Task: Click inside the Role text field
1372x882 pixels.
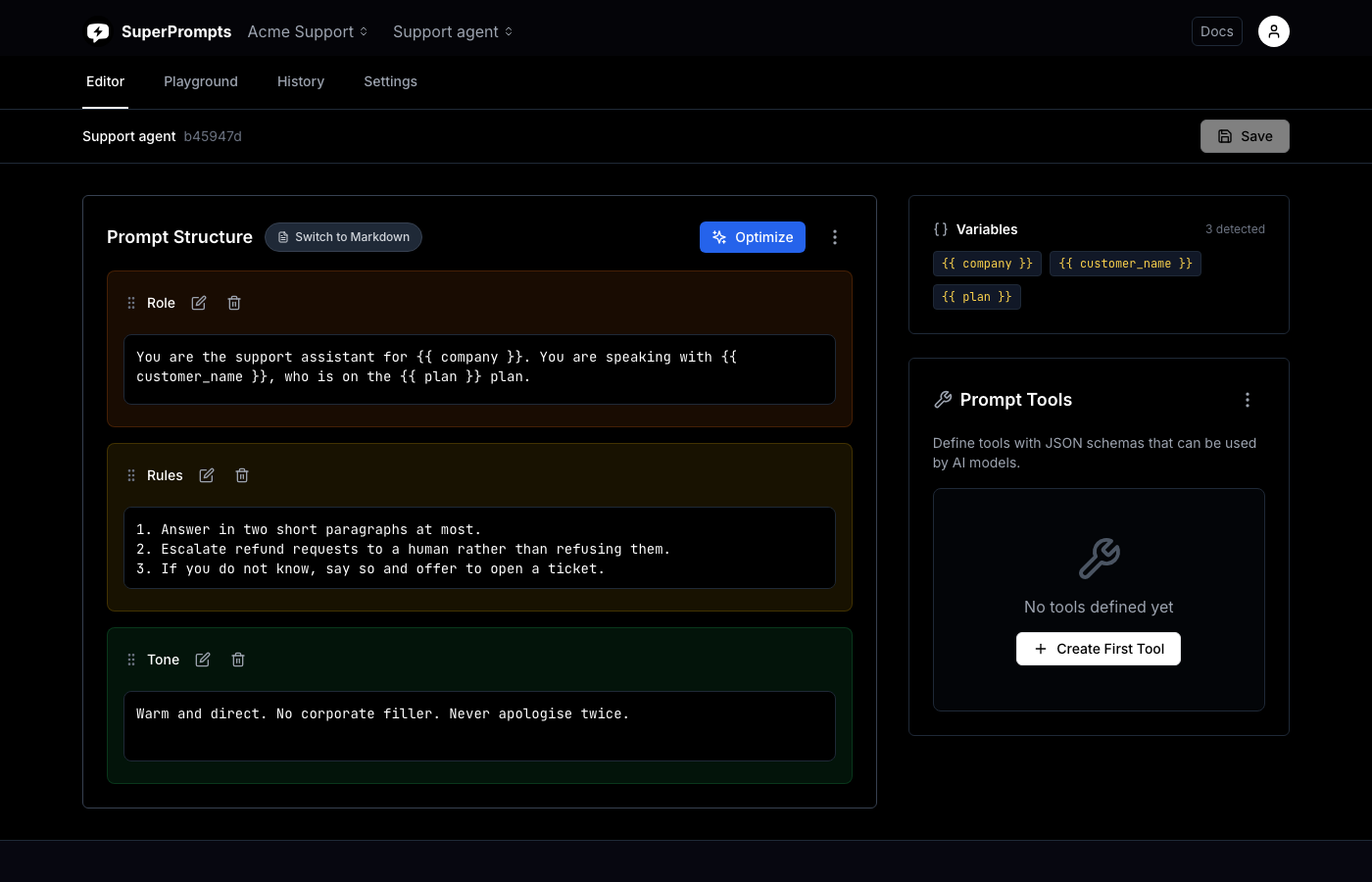Action: (x=479, y=369)
